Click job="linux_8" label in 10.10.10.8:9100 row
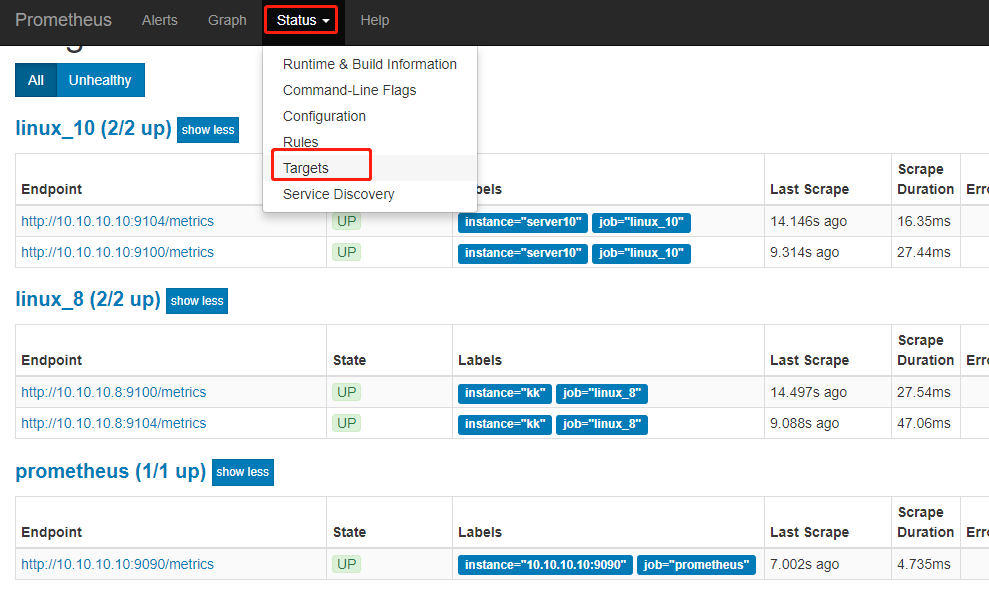The width and height of the screenshot is (989, 595). [602, 393]
